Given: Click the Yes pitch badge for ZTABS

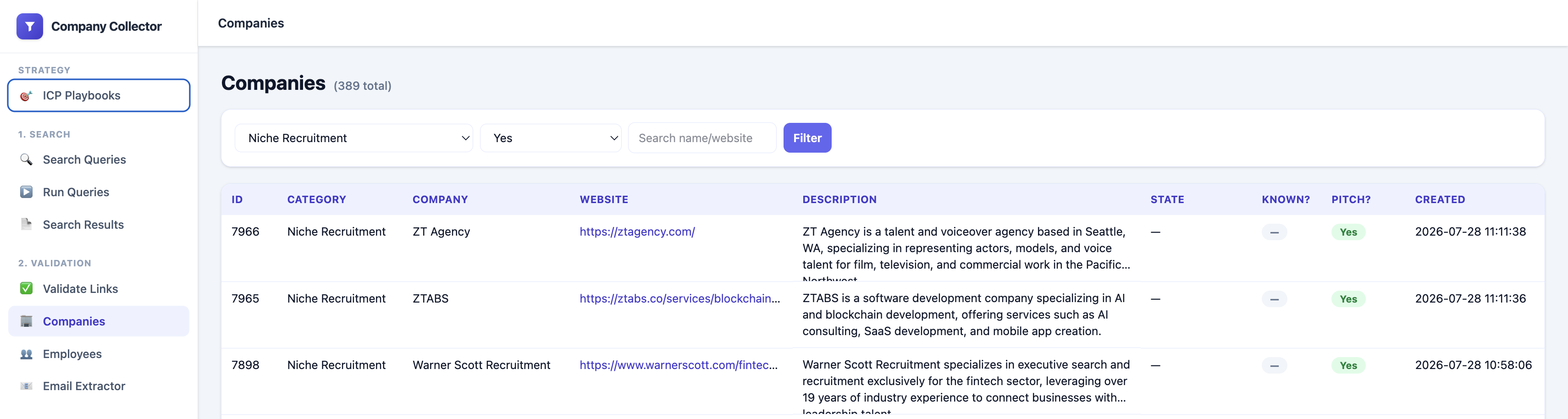Looking at the screenshot, I should (x=1348, y=299).
